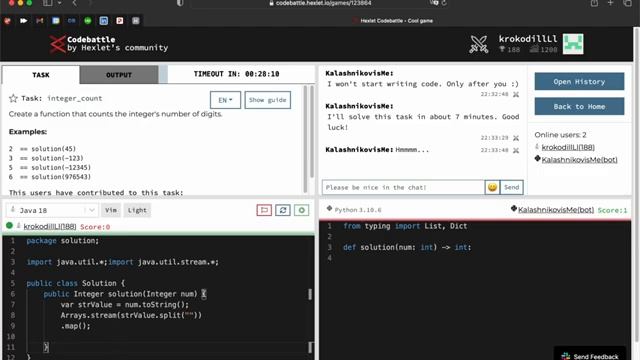Click the green check solution button
Image resolution: width=640 pixels, height=360 pixels.
[302, 210]
